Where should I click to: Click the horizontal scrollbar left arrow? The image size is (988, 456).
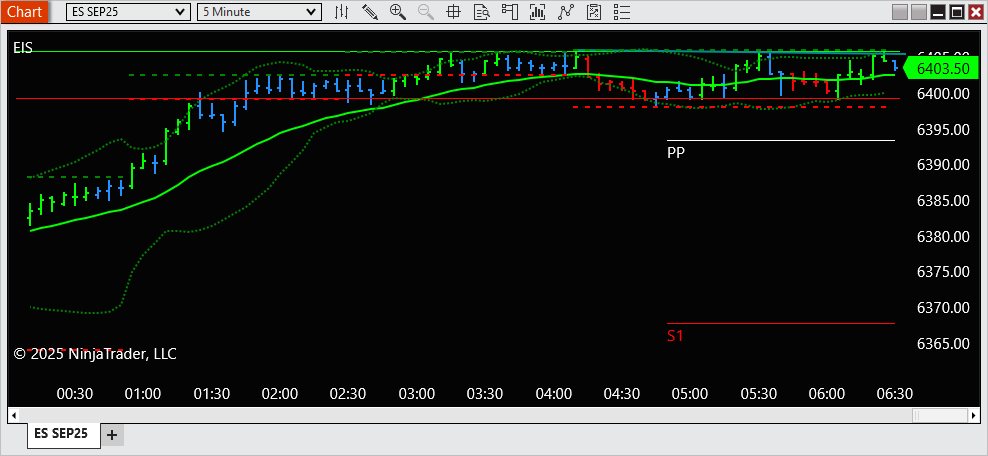click(13, 415)
